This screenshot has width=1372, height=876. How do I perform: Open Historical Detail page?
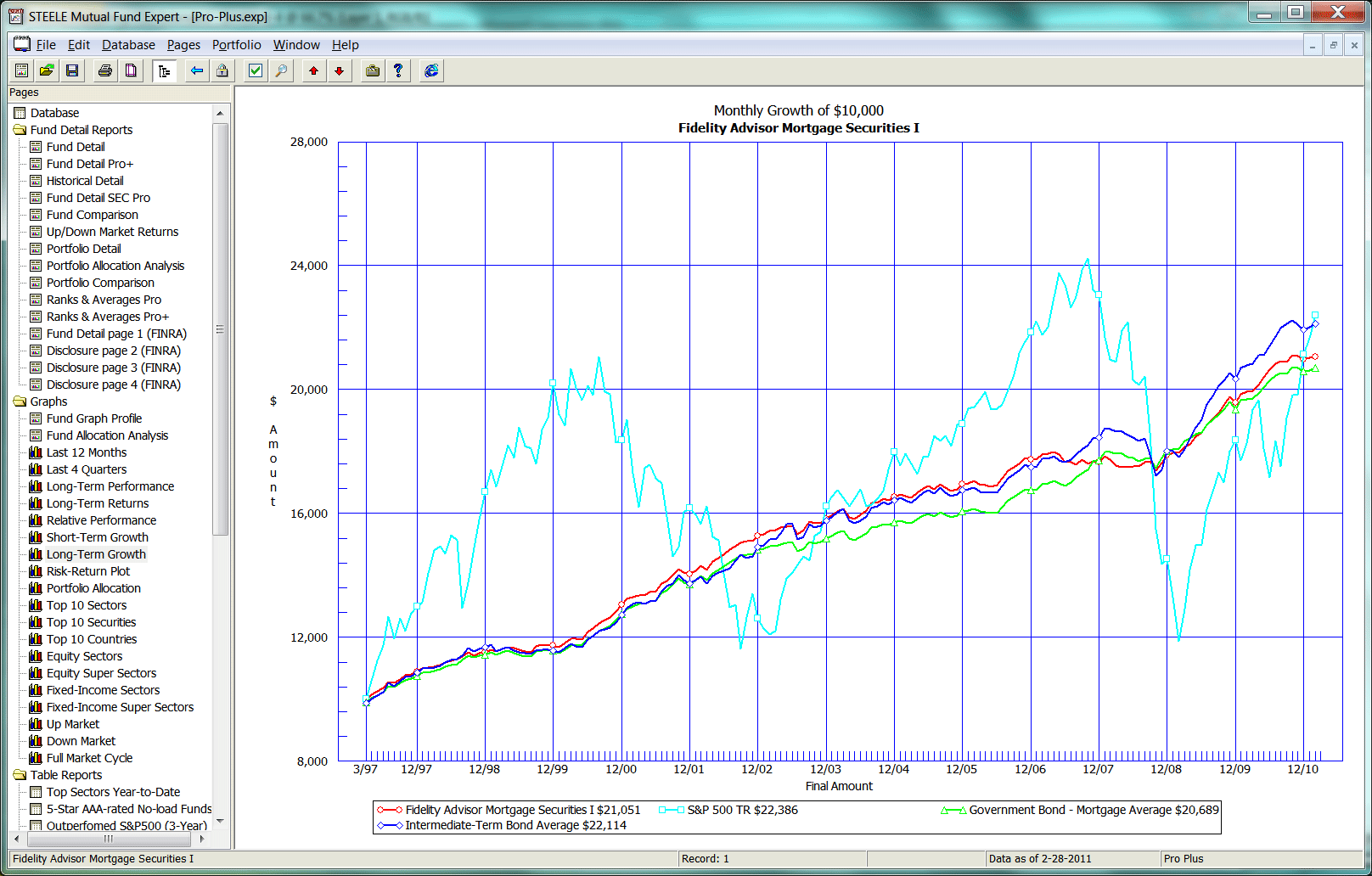point(85,181)
